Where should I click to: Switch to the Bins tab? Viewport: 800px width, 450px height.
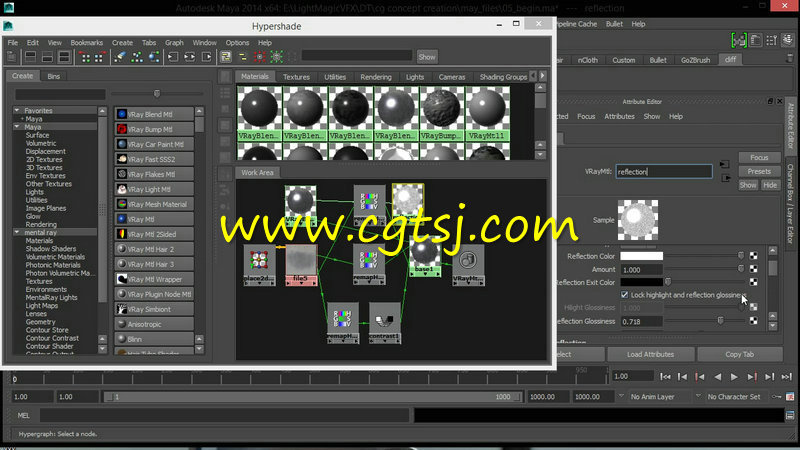[54, 76]
